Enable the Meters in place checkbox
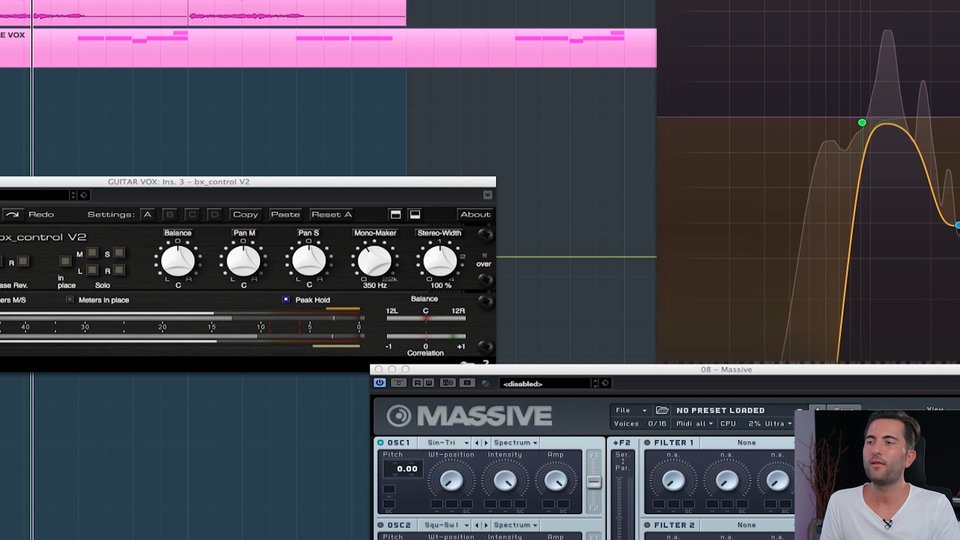 (x=70, y=299)
